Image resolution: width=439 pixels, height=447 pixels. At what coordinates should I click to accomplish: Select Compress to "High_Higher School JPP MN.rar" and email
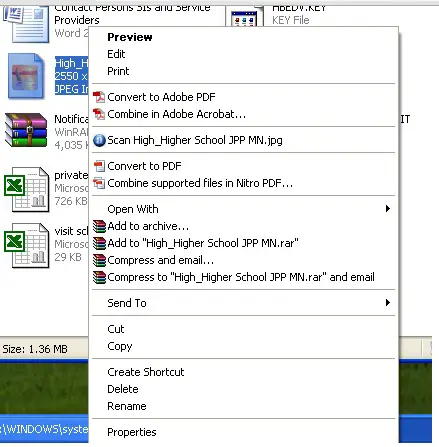click(241, 277)
